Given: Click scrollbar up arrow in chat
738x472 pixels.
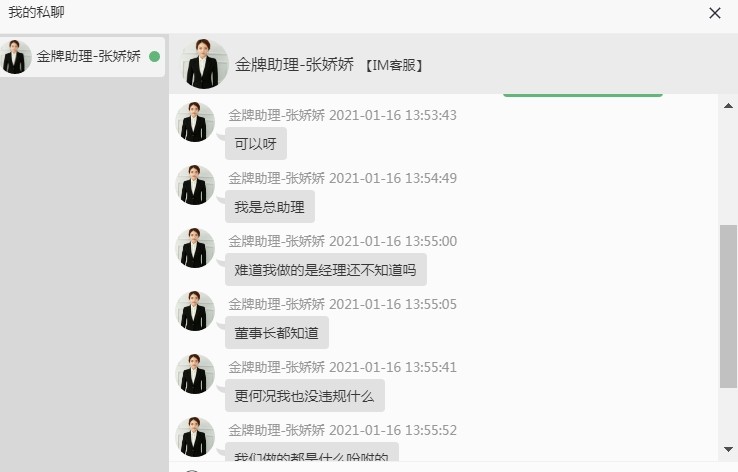Looking at the screenshot, I should 728,105.
